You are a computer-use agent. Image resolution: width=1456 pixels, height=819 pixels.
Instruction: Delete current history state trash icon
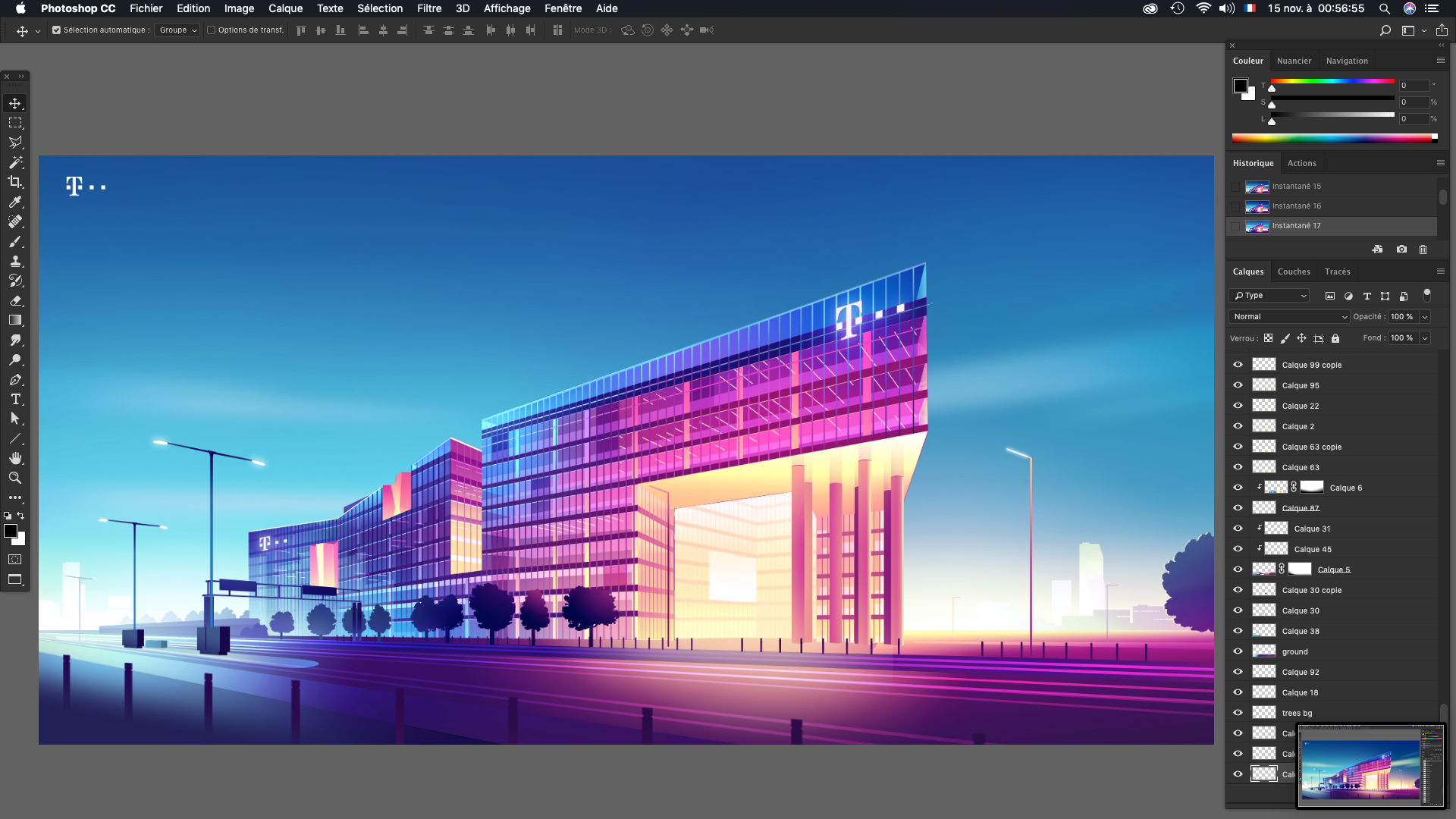point(1423,249)
